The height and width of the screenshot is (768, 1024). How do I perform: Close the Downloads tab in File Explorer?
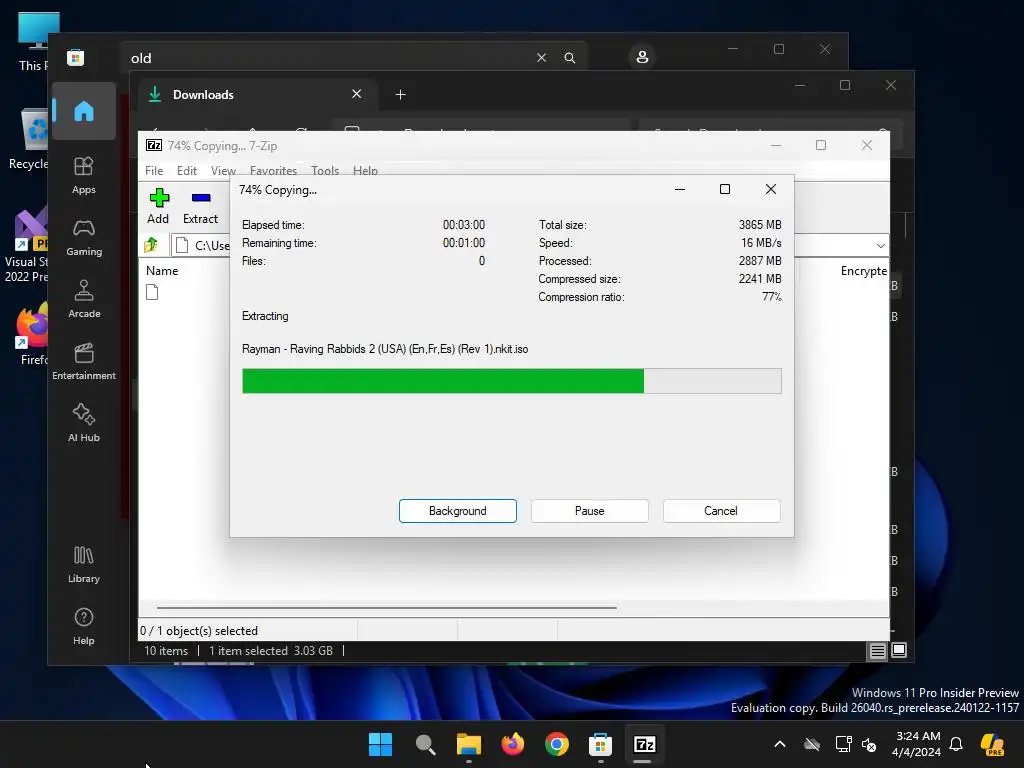(357, 94)
